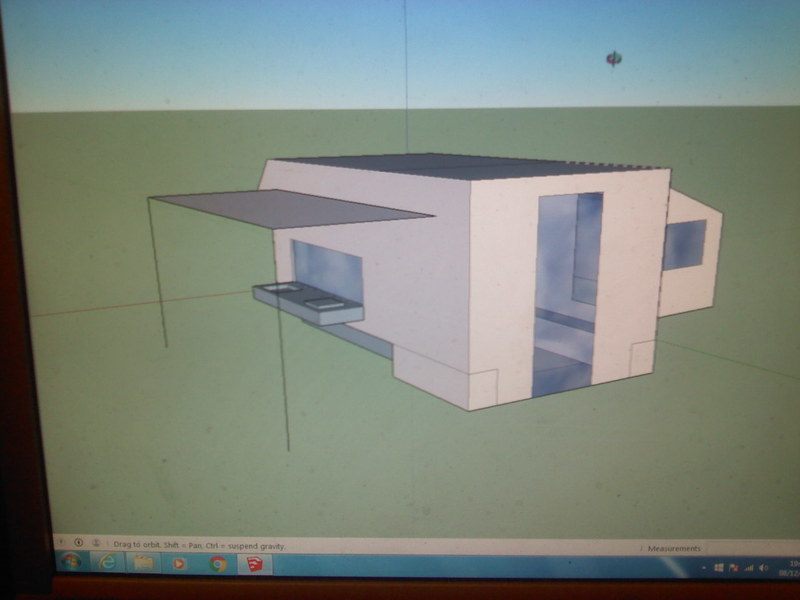Viewport: 800px width, 600px height.
Task: Click the small window on the right annex
Action: click(684, 245)
